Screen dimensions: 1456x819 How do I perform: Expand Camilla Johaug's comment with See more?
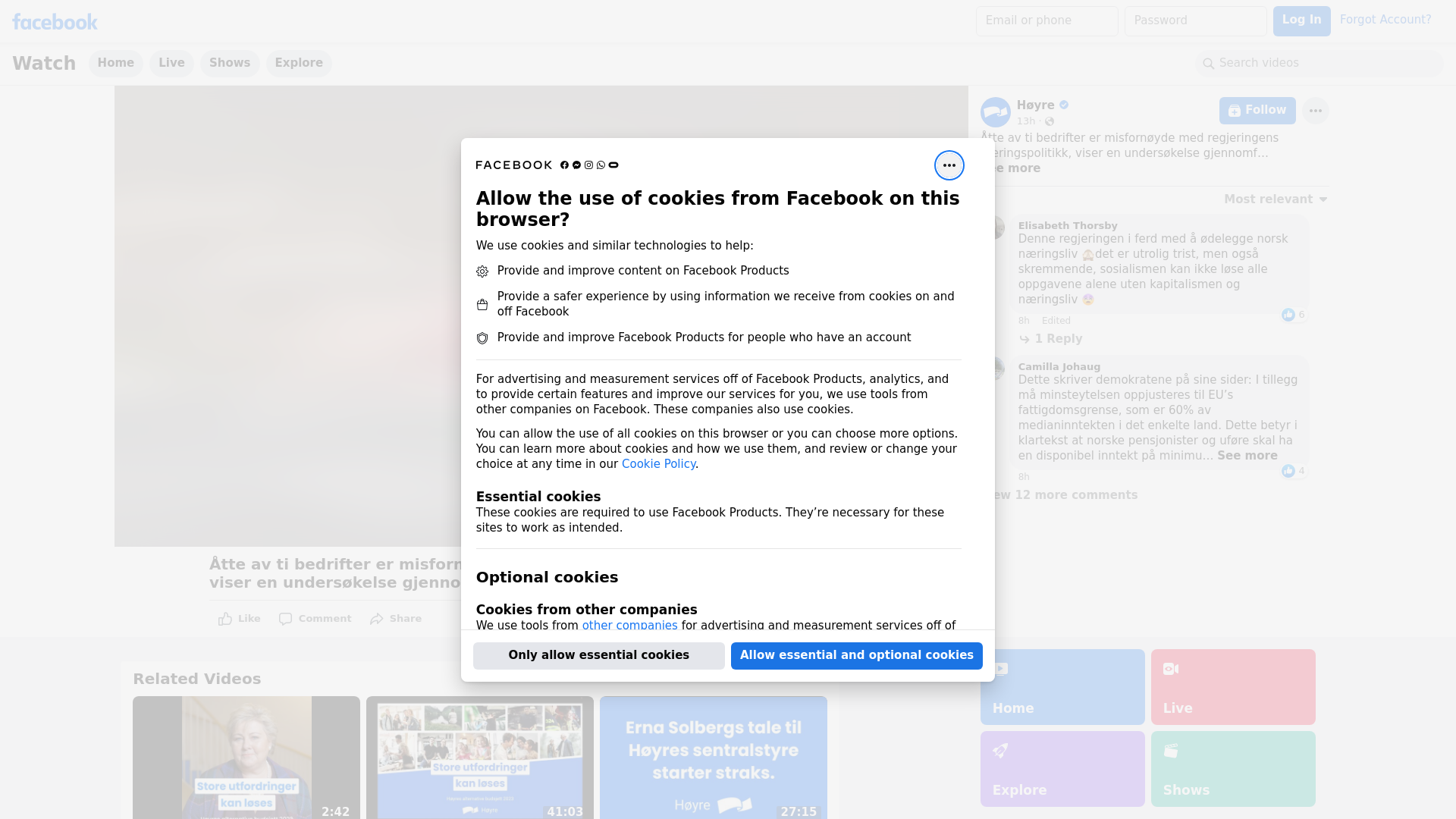[x=1247, y=456]
